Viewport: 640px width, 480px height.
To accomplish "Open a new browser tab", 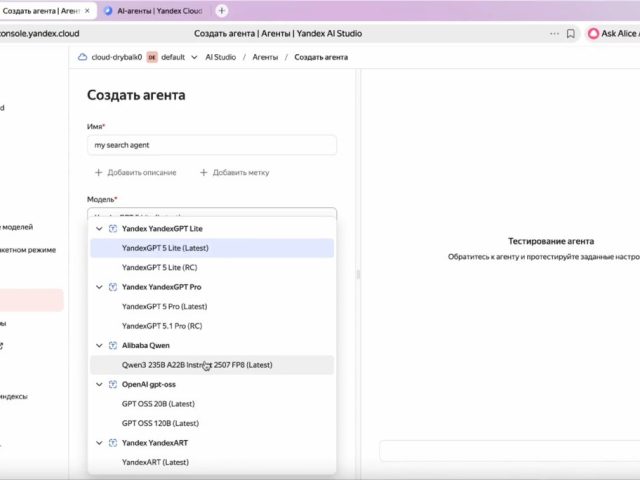I will (x=222, y=11).
